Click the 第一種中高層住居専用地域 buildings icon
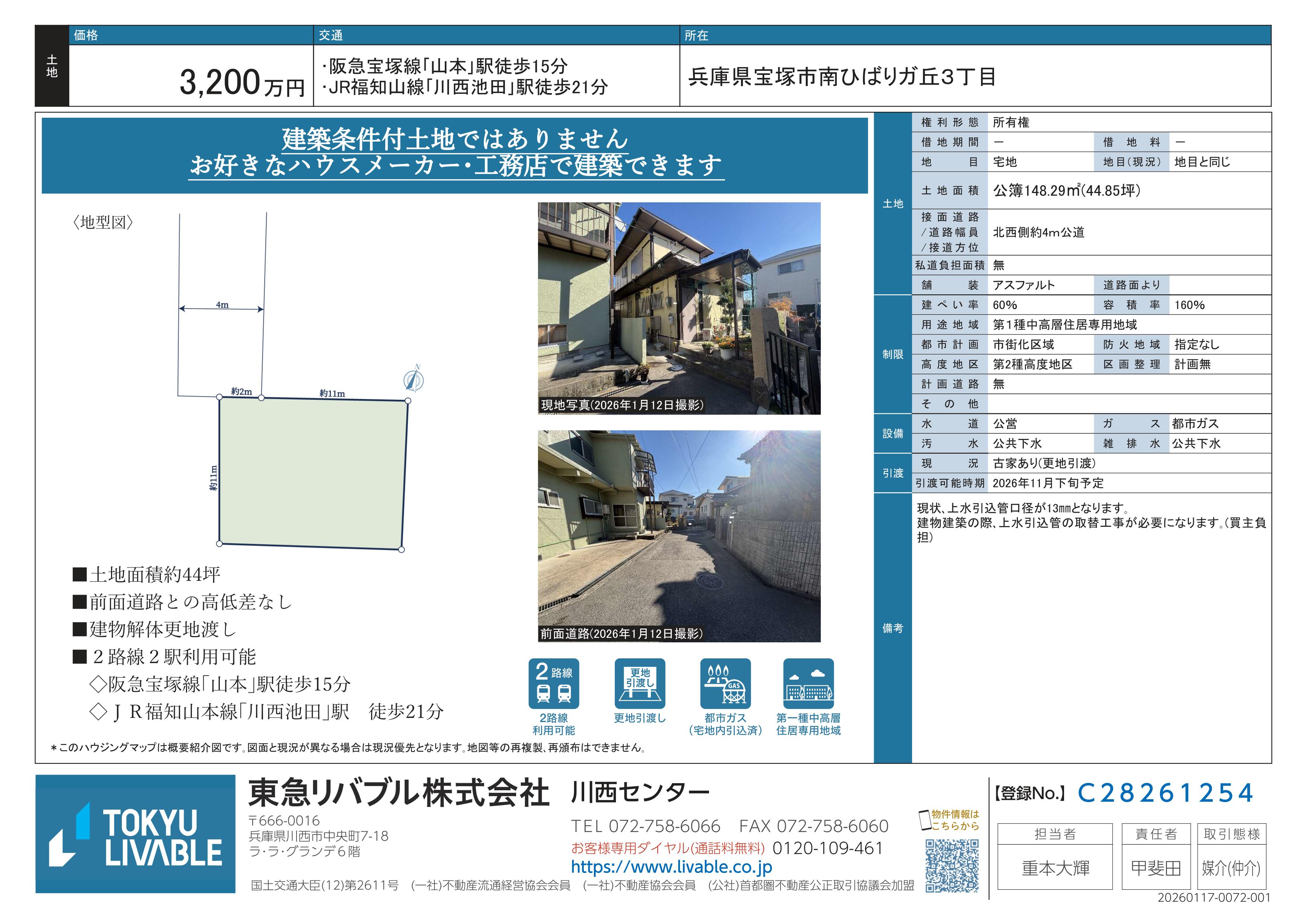The height and width of the screenshot is (924, 1307). 808,684
